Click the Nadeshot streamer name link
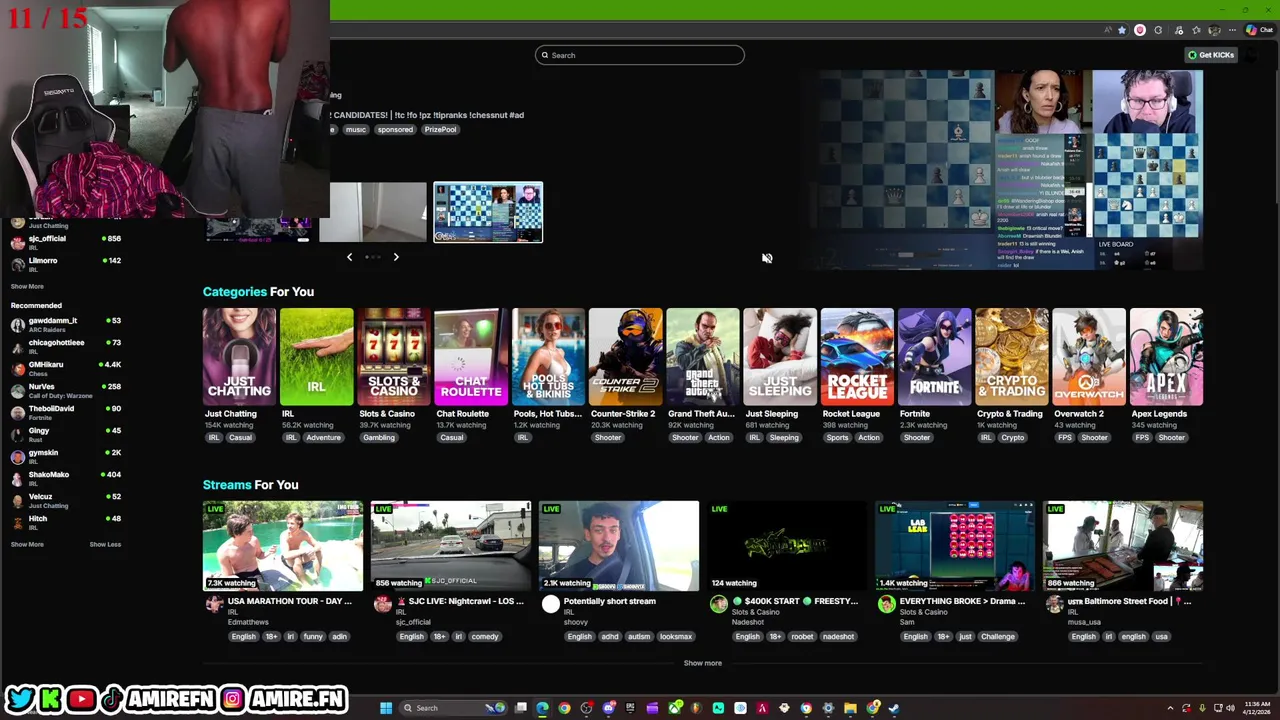Screen dimensions: 1280x720 (x=747, y=622)
